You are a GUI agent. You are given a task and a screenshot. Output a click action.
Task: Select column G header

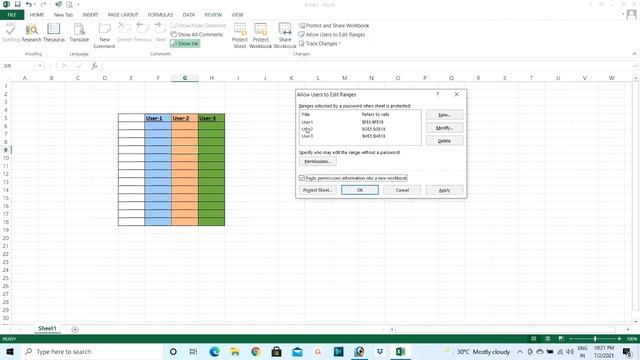[x=184, y=78]
